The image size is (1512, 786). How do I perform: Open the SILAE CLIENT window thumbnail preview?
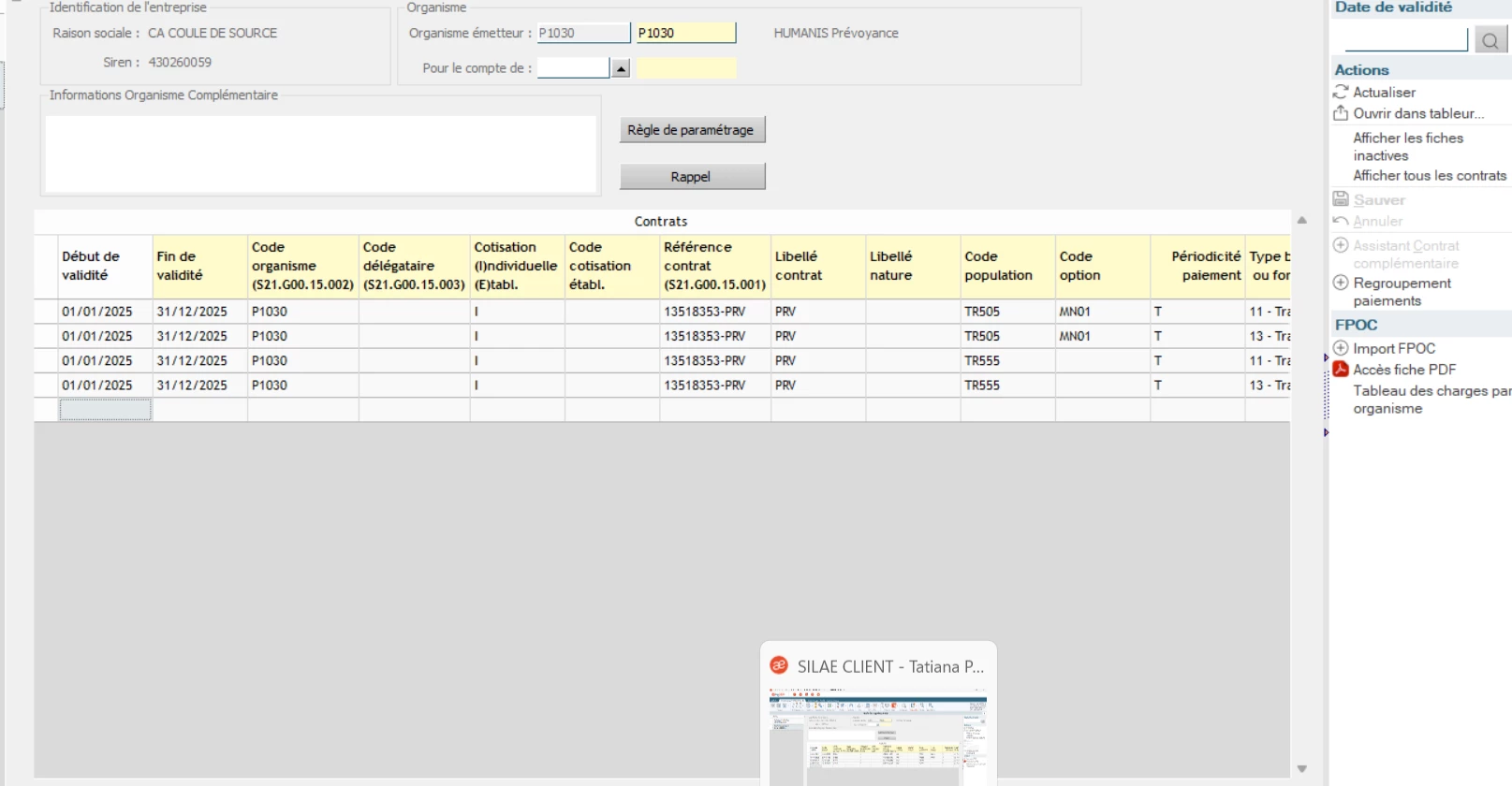coord(878,736)
